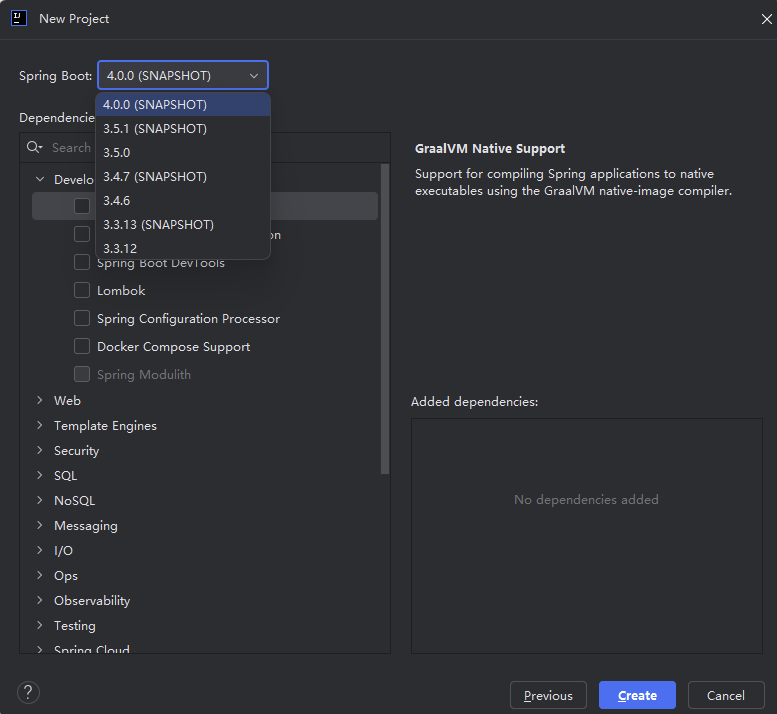Expand the Messaging category
This screenshot has width=777, height=714.
point(40,525)
